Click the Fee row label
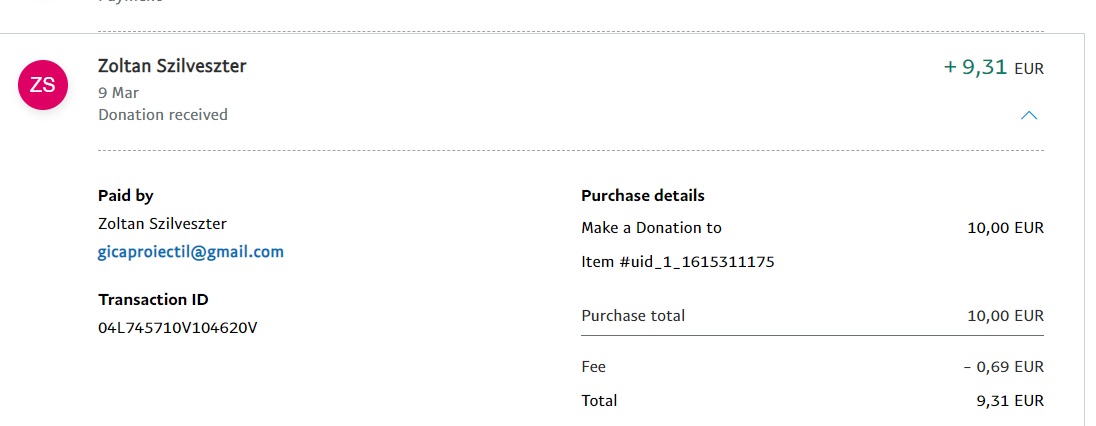Screen dimensions: 1096x426 coord(593,367)
